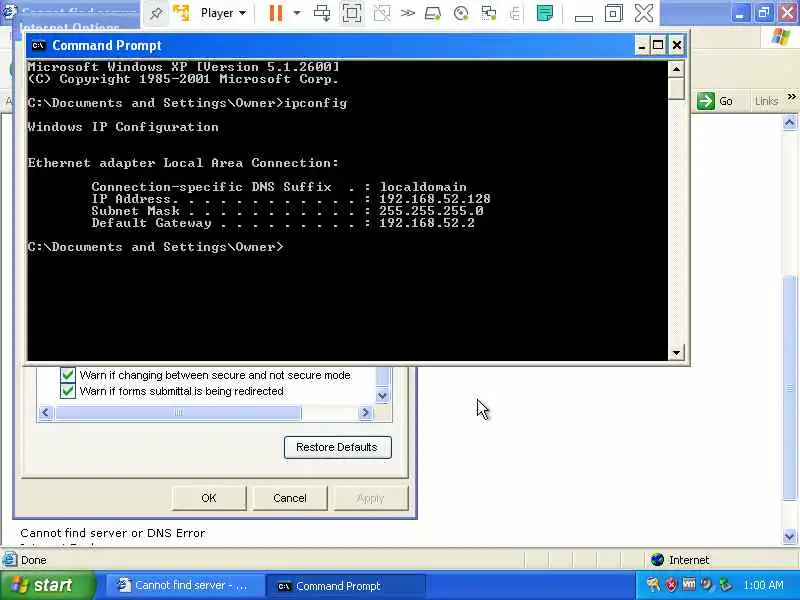
Task: Click the Internet zone globe icon in status bar
Action: pyautogui.click(x=657, y=560)
